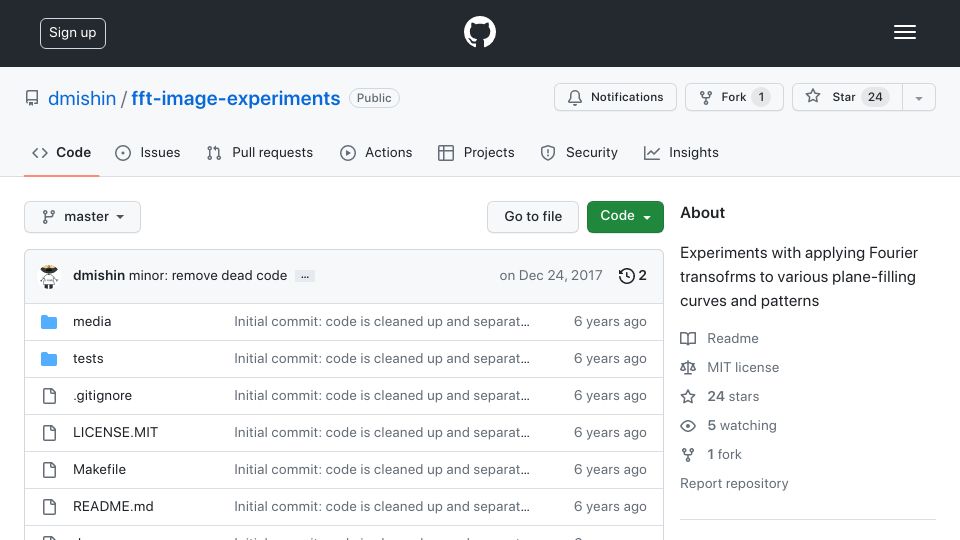This screenshot has width=960, height=540.
Task: Click the 5 watching link
Action: tap(741, 426)
